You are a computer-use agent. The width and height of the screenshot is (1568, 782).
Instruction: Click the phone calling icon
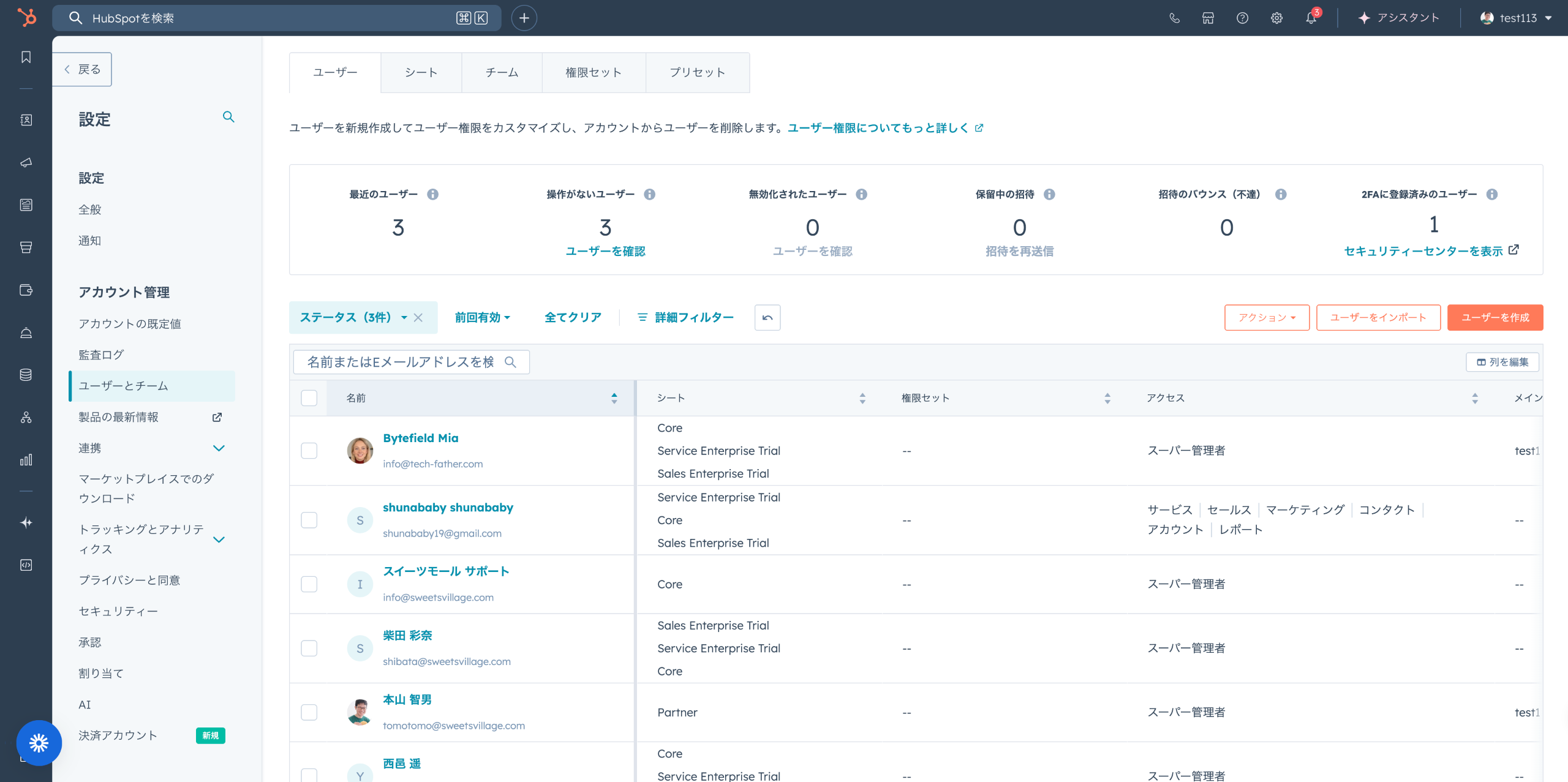coord(1174,18)
